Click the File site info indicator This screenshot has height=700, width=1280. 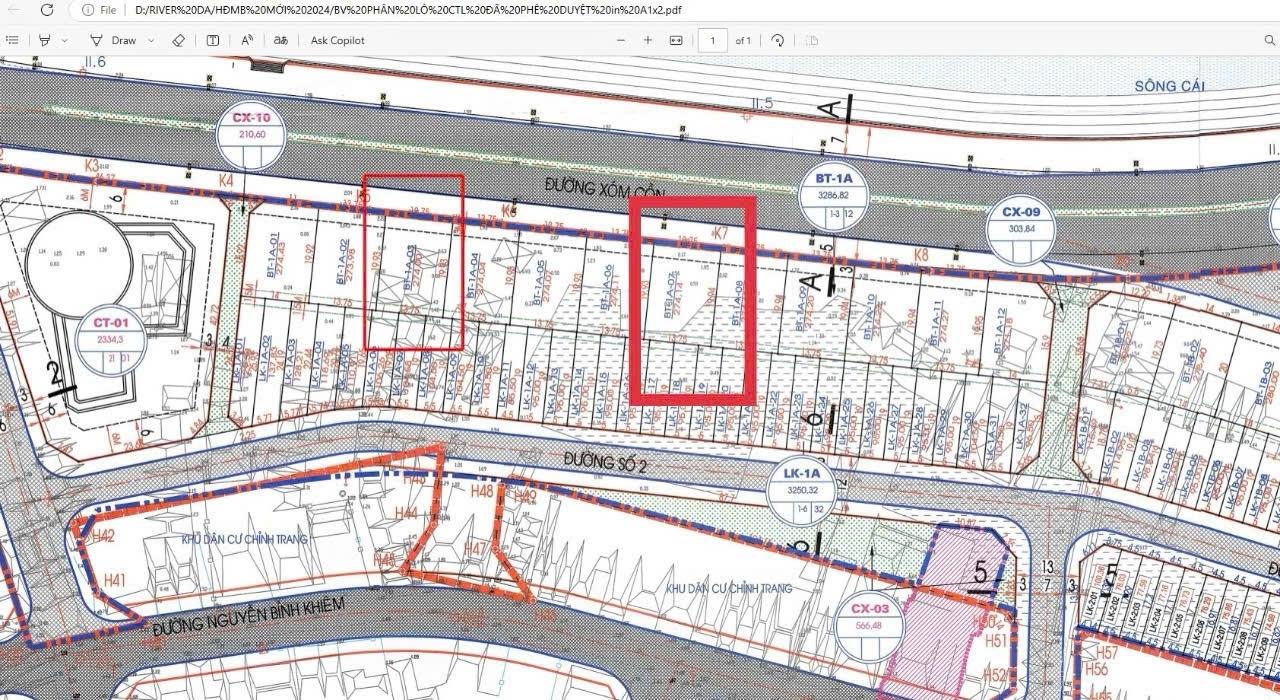click(98, 10)
